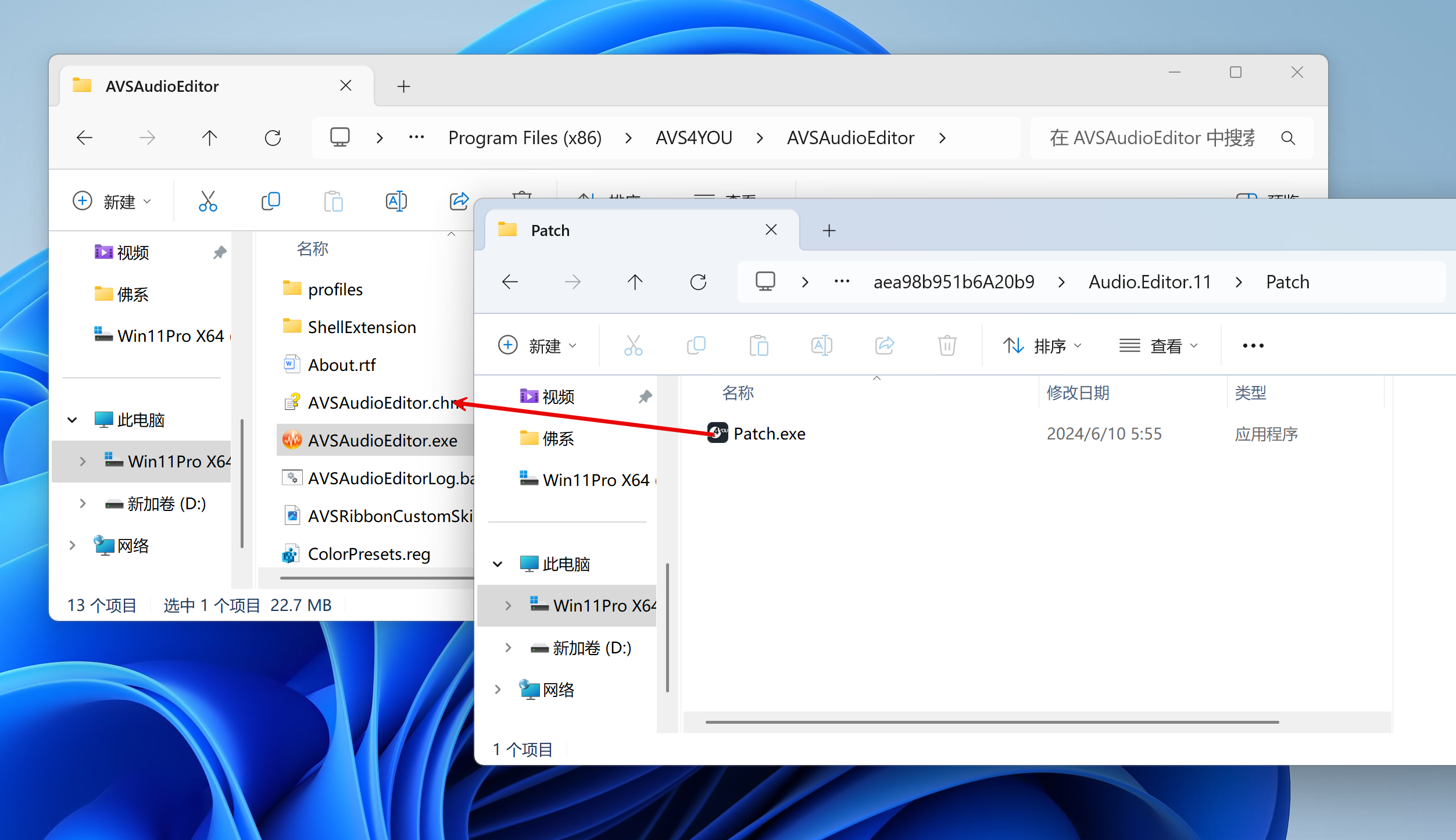Click the Copy icon in AVSAudioEditor toolbar
The height and width of the screenshot is (840, 1456).
point(270,201)
